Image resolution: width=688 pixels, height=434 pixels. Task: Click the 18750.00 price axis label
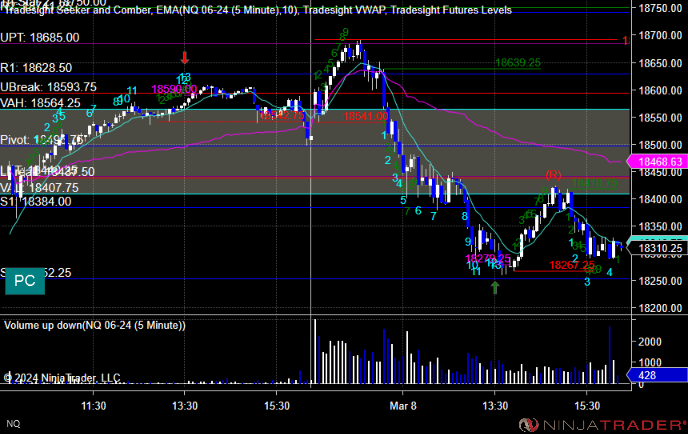coord(660,8)
